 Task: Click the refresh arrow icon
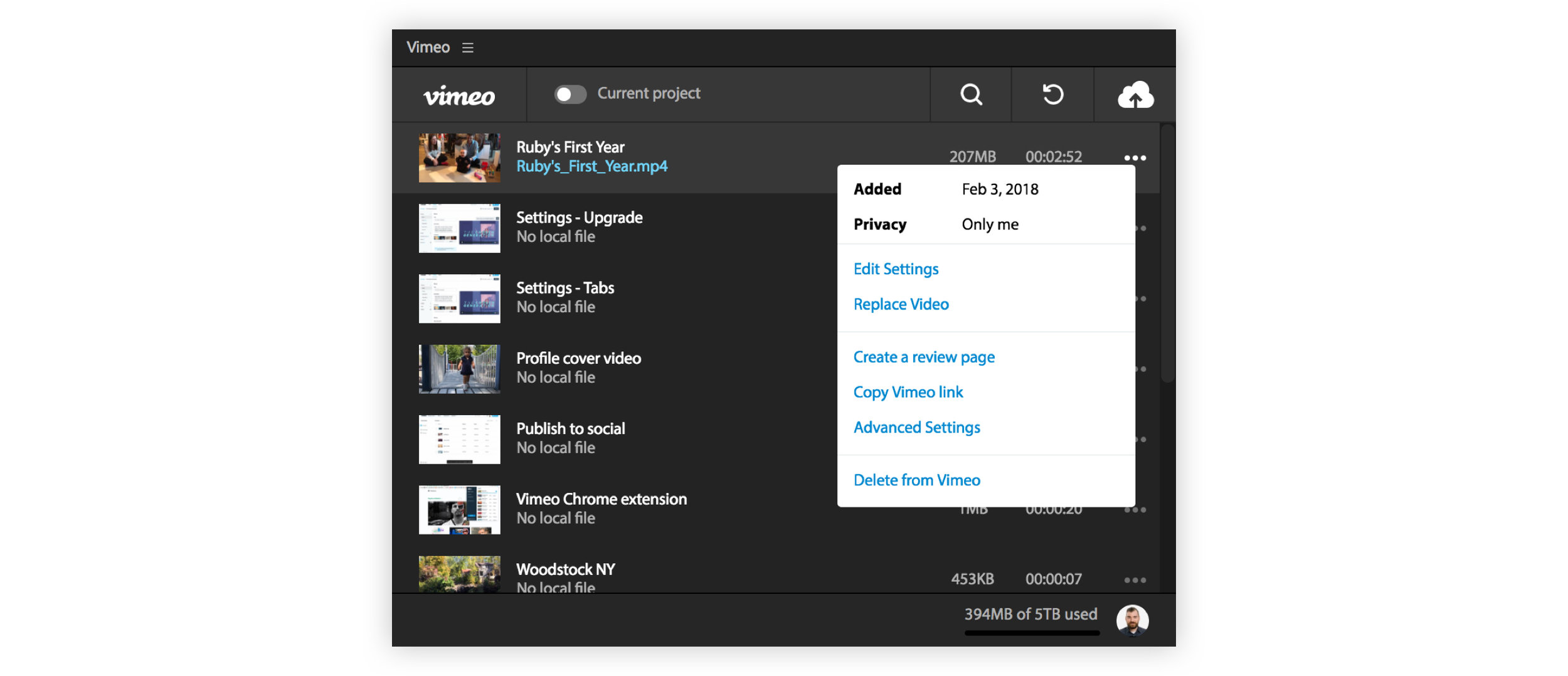1052,95
